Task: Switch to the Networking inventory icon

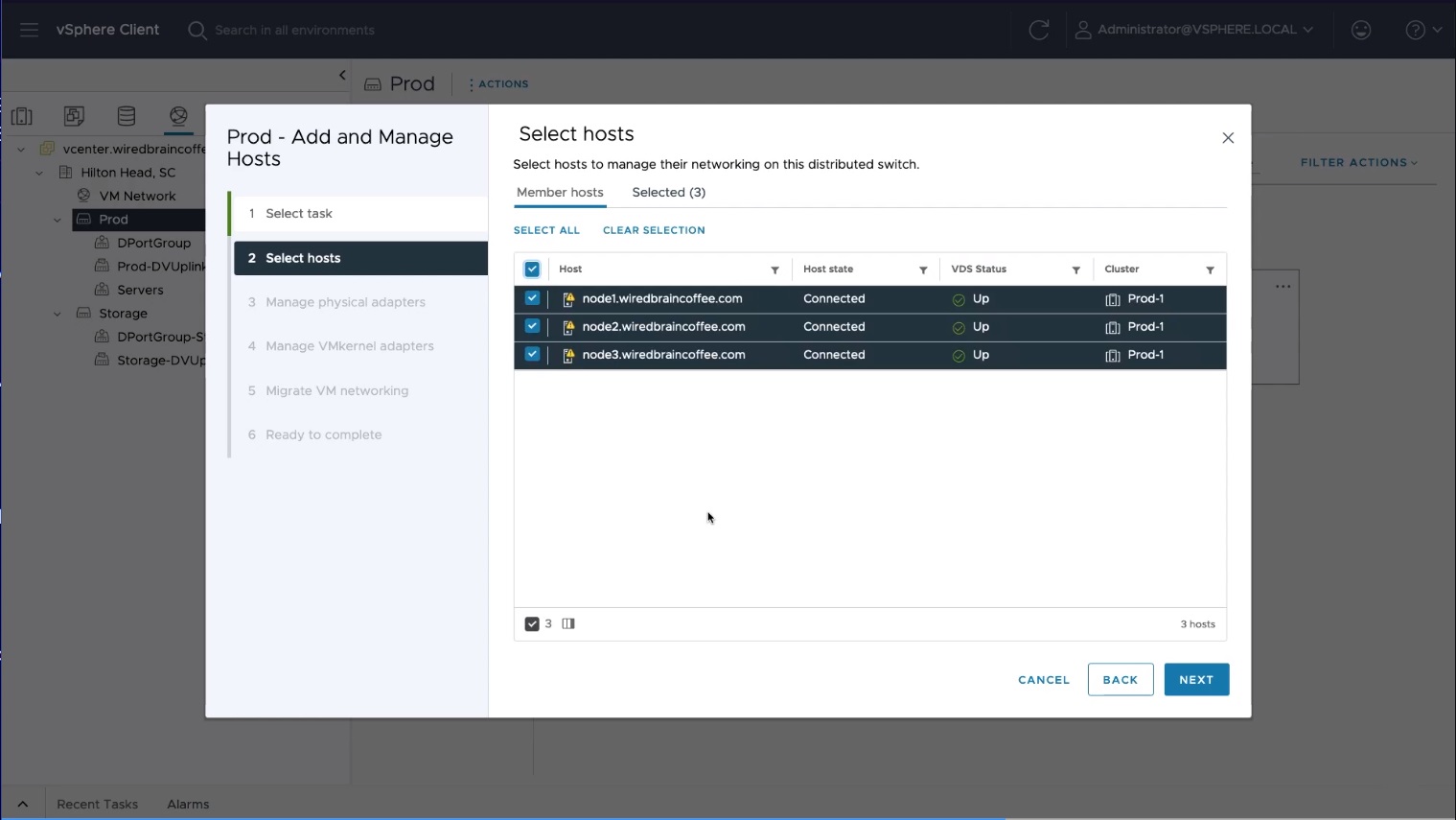Action: [x=178, y=116]
